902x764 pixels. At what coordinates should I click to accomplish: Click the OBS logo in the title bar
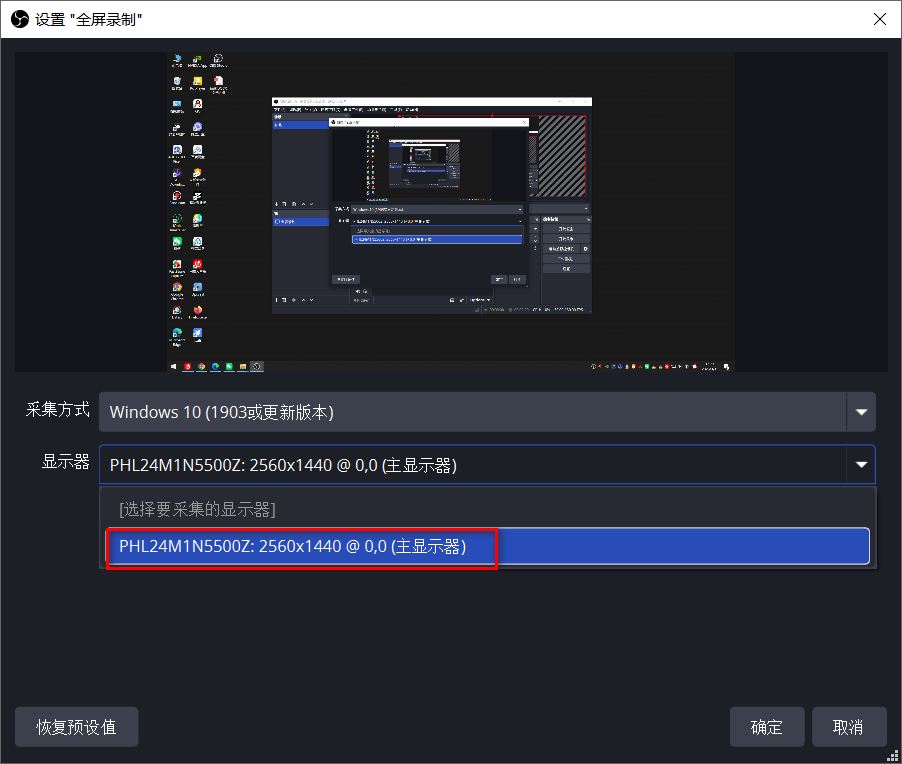click(x=19, y=18)
